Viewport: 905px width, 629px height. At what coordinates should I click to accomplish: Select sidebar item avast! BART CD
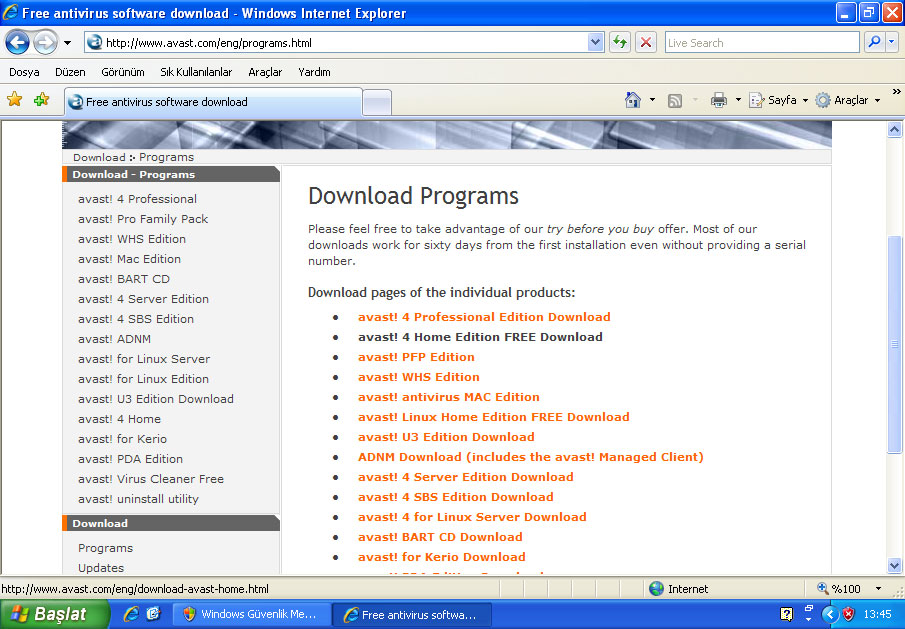click(x=124, y=279)
